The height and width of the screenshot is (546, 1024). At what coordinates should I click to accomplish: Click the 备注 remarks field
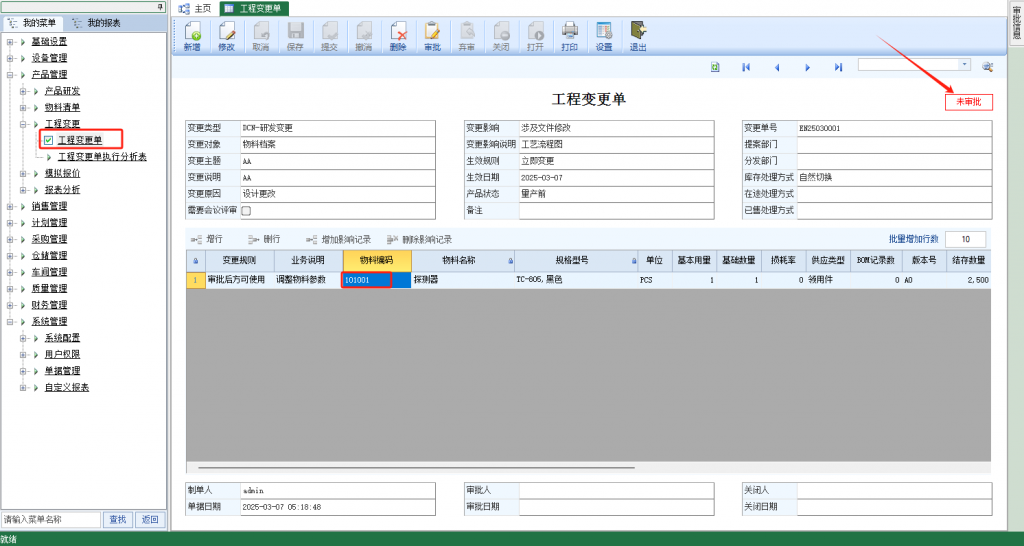point(616,210)
